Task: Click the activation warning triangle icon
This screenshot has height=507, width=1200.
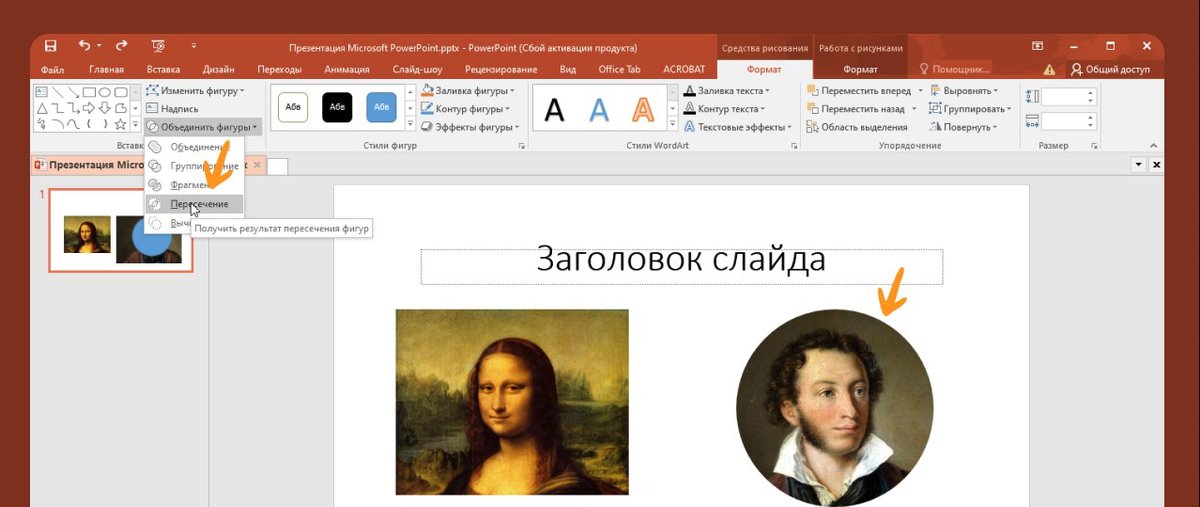Action: tap(1049, 70)
